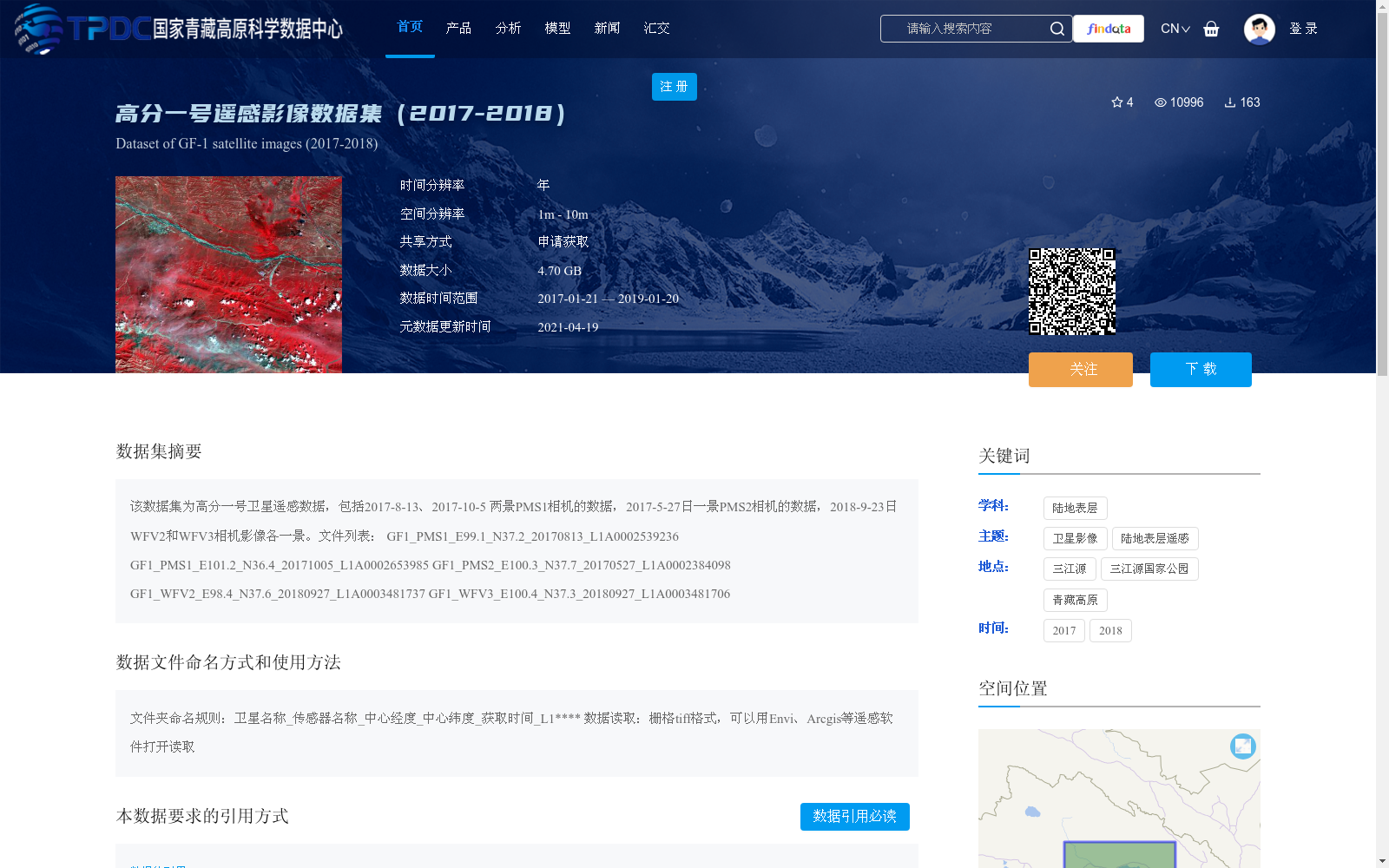This screenshot has height=868, width=1389.
Task: Open the GF-1 satellite image thumbnail
Action: point(228,275)
